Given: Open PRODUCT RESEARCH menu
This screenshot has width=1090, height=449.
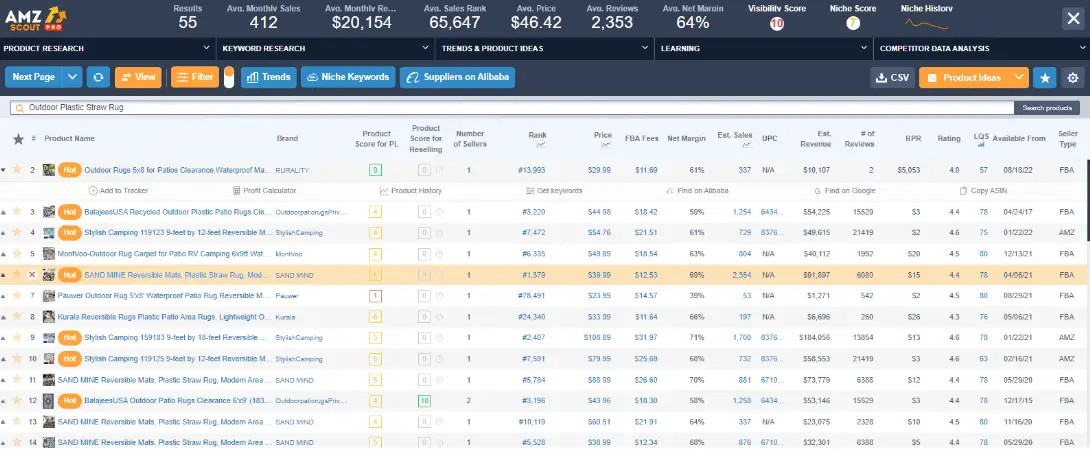Looking at the screenshot, I should (x=108, y=49).
